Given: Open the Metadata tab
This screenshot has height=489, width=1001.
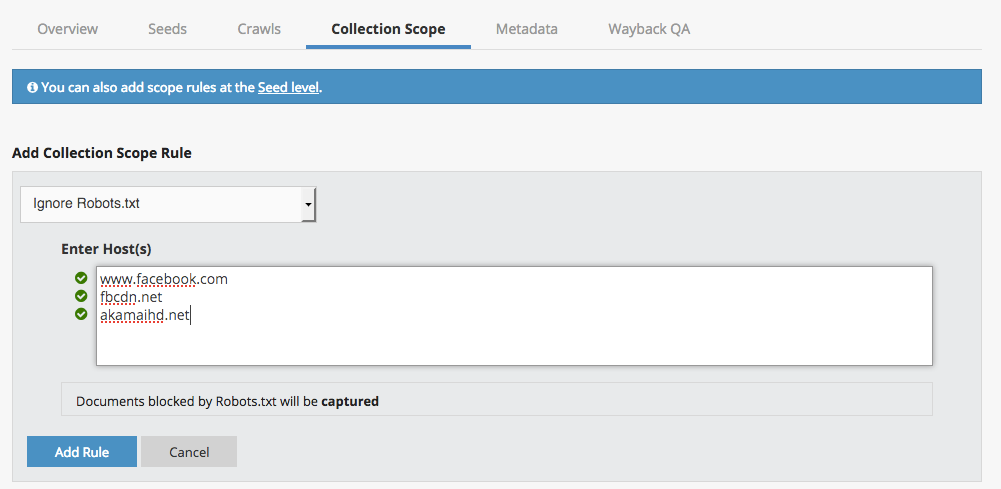Looking at the screenshot, I should pos(526,29).
